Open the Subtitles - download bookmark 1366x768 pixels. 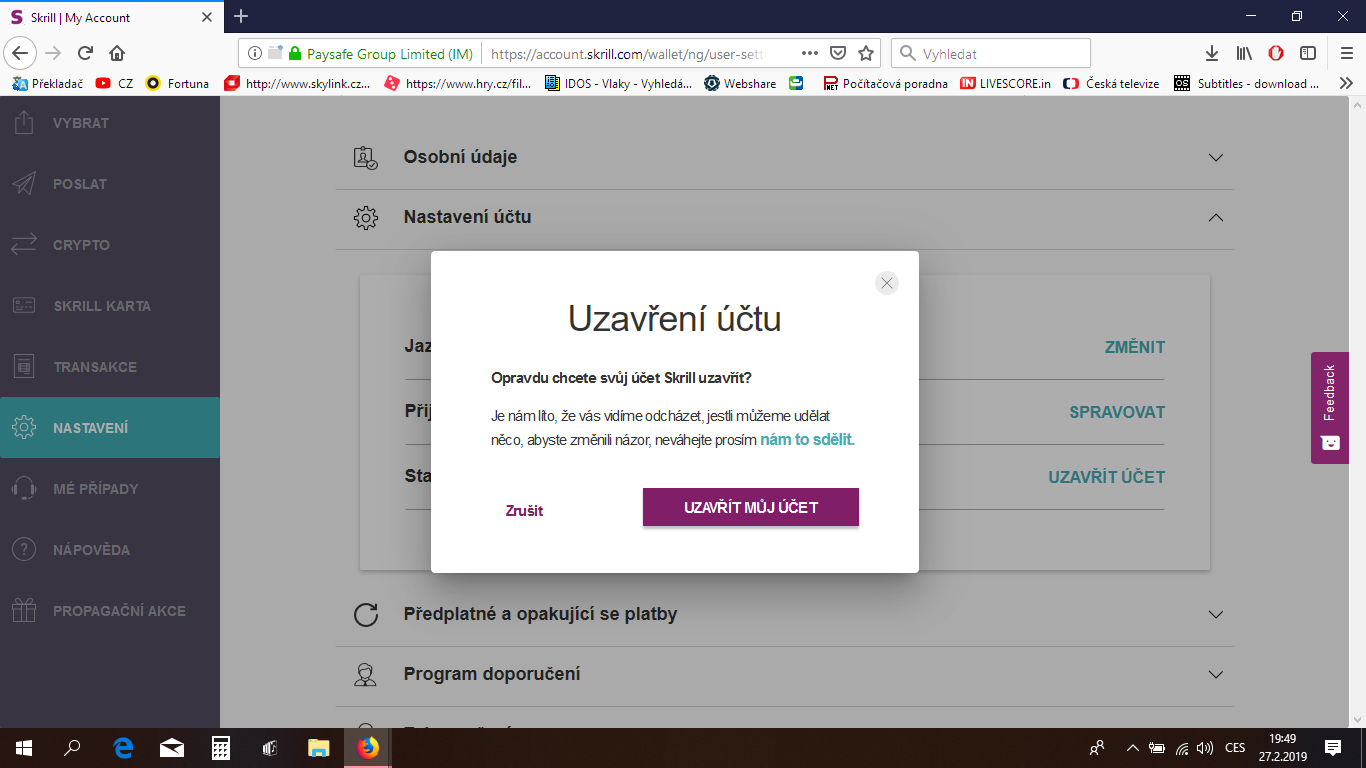pyautogui.click(x=1248, y=84)
